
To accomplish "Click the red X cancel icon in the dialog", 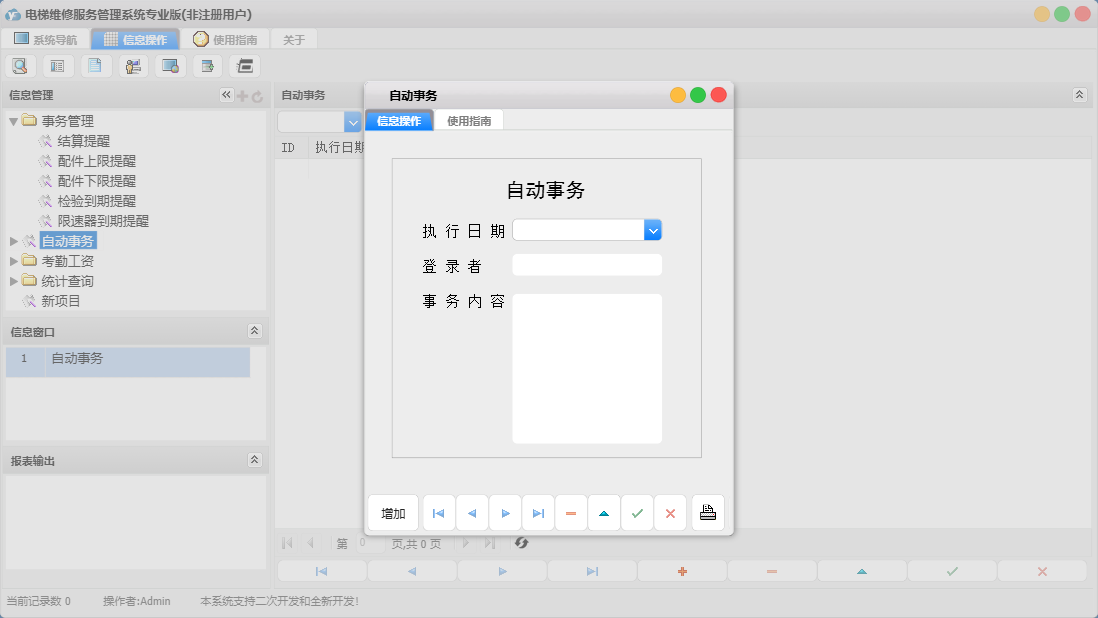I will pos(670,512).
